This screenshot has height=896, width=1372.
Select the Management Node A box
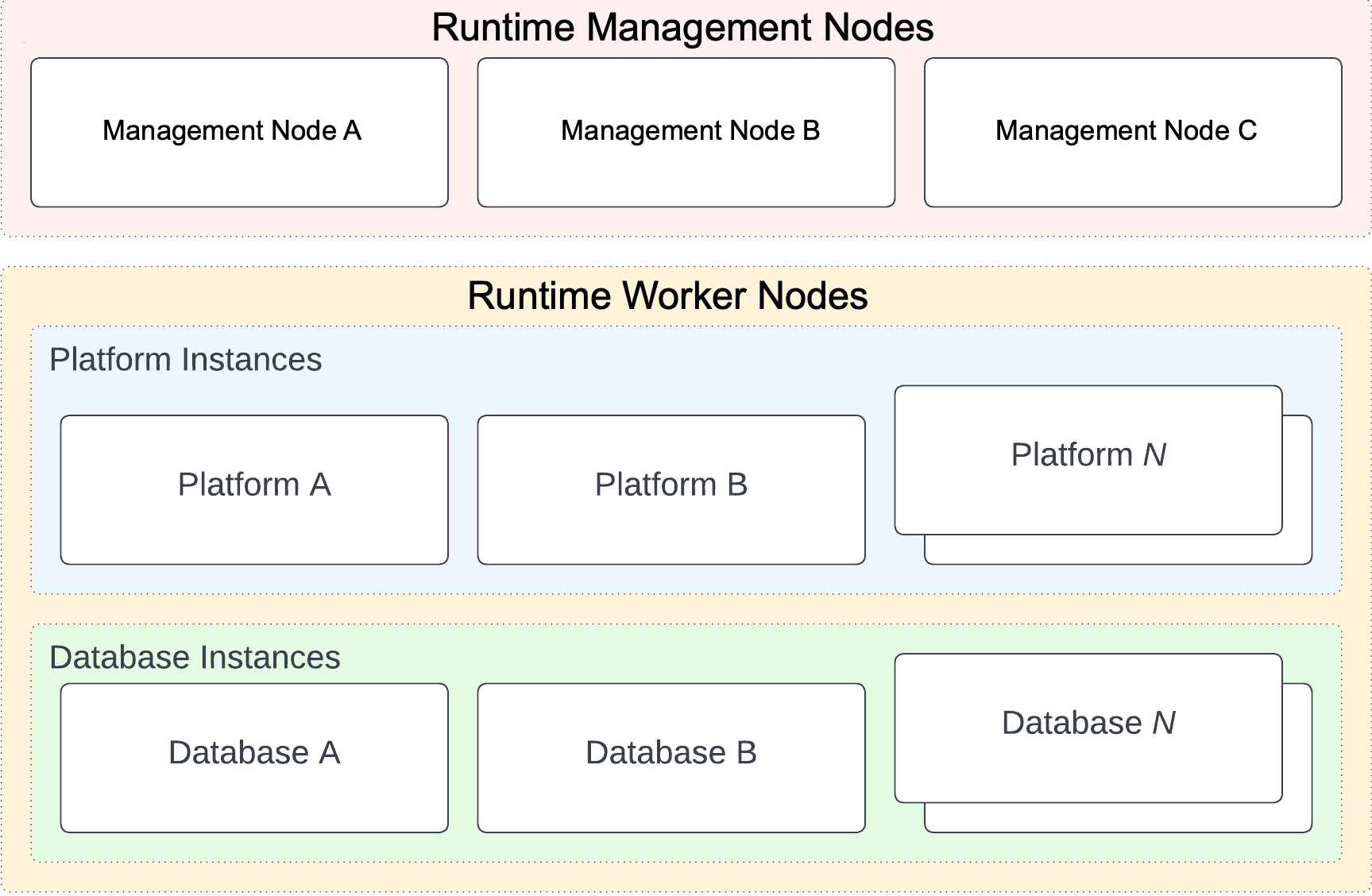[239, 132]
